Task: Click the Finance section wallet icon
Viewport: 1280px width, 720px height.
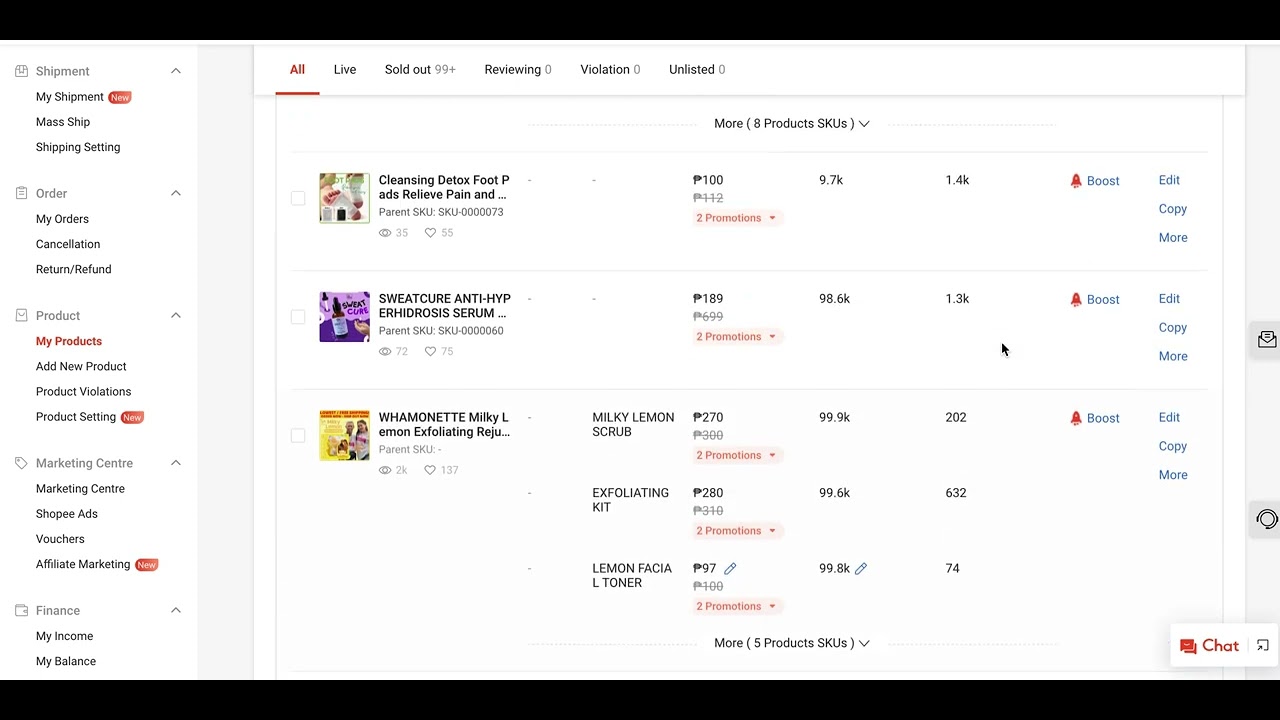Action: tap(21, 610)
